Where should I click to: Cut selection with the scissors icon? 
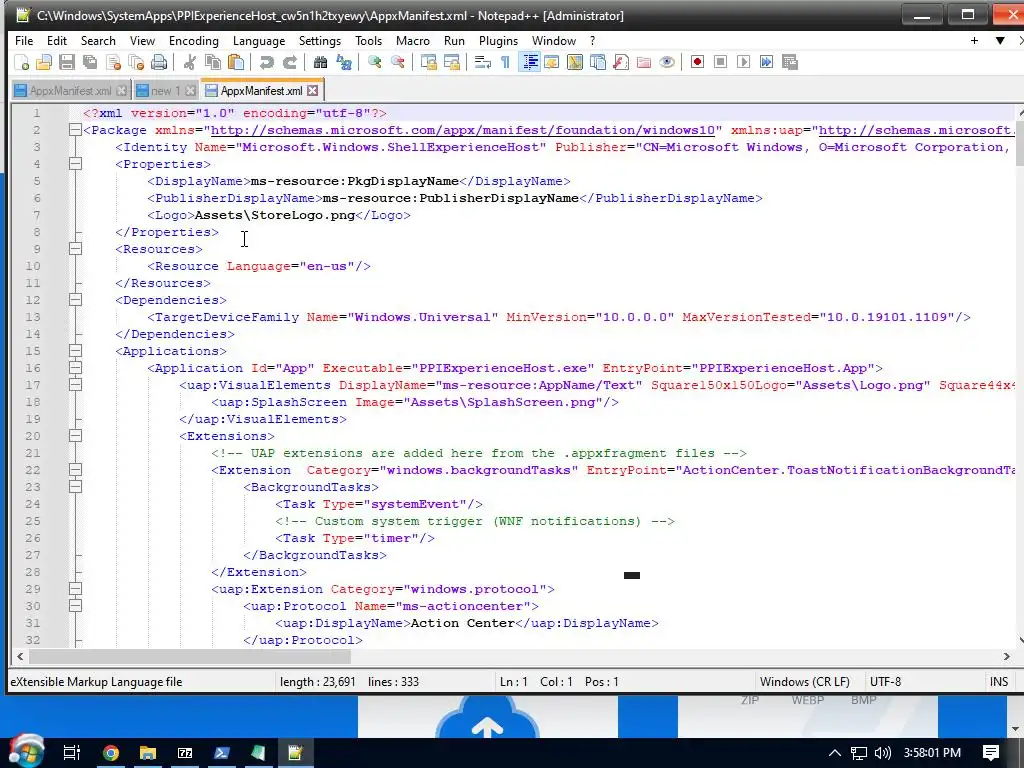189,62
